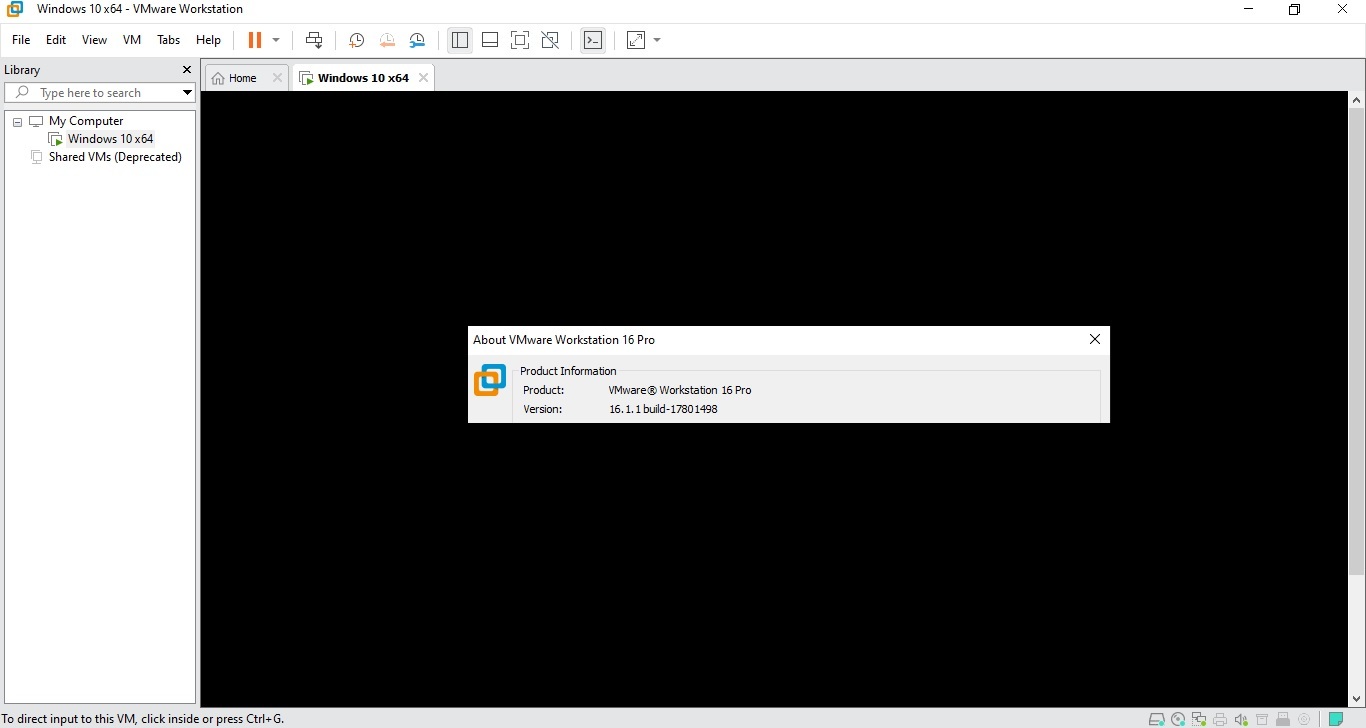The image size is (1366, 728).
Task: Click the webcam device status icon
Action: tap(1304, 719)
